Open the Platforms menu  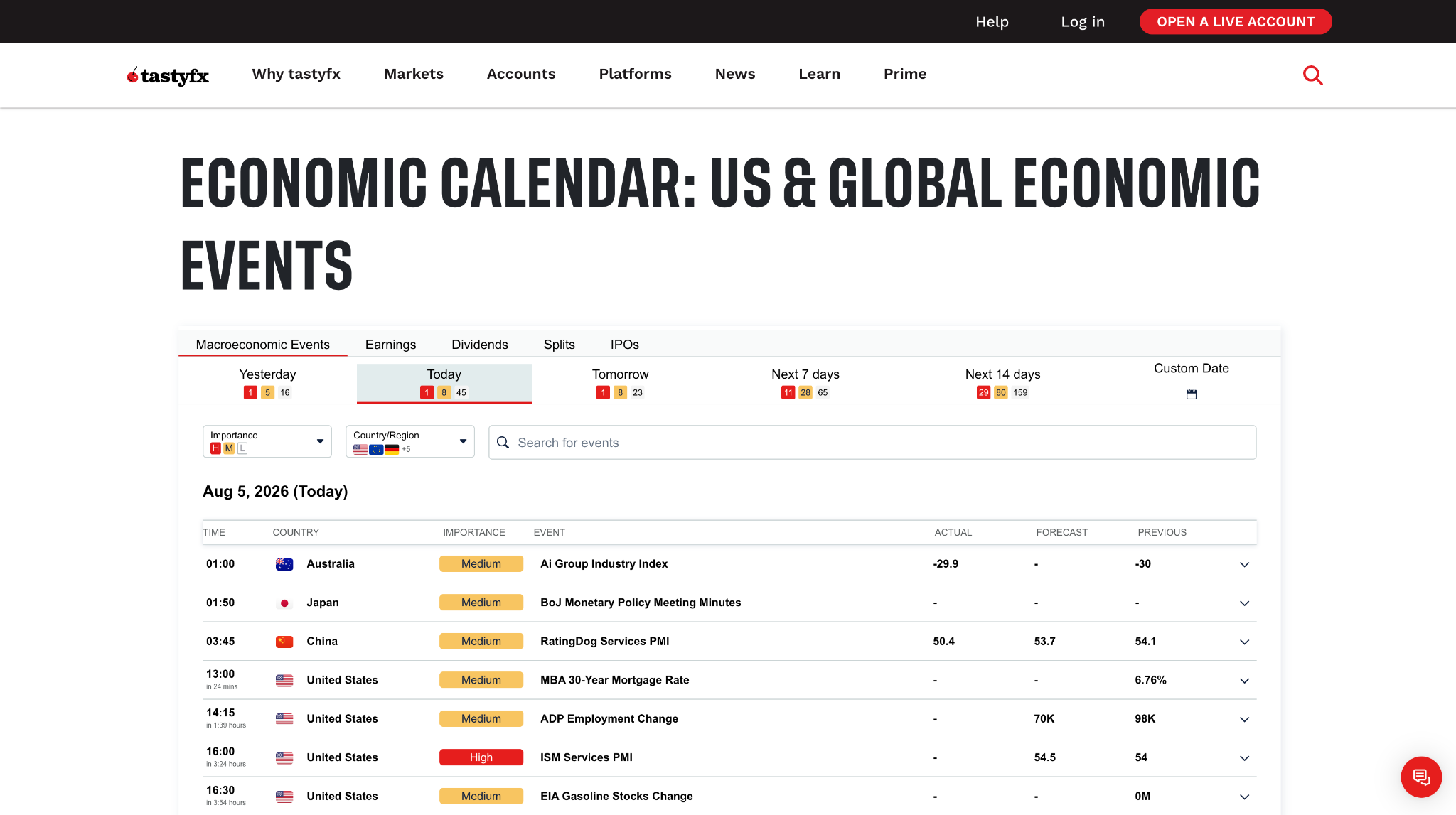coord(635,74)
